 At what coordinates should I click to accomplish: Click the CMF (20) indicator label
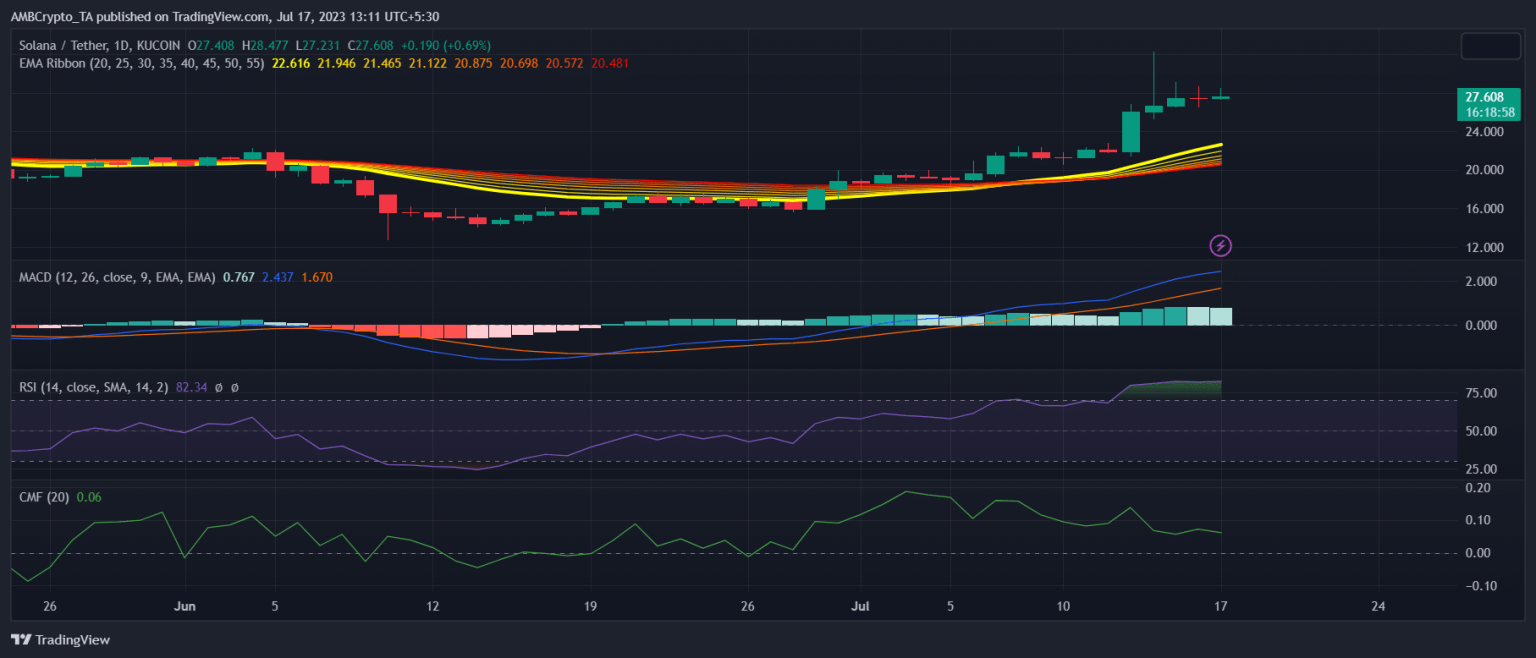44,497
